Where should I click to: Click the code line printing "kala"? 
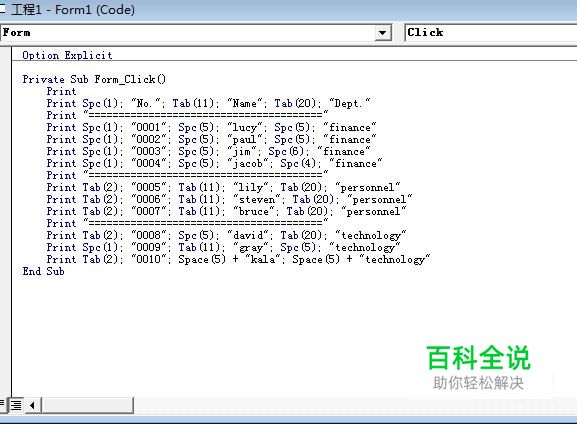point(238,259)
